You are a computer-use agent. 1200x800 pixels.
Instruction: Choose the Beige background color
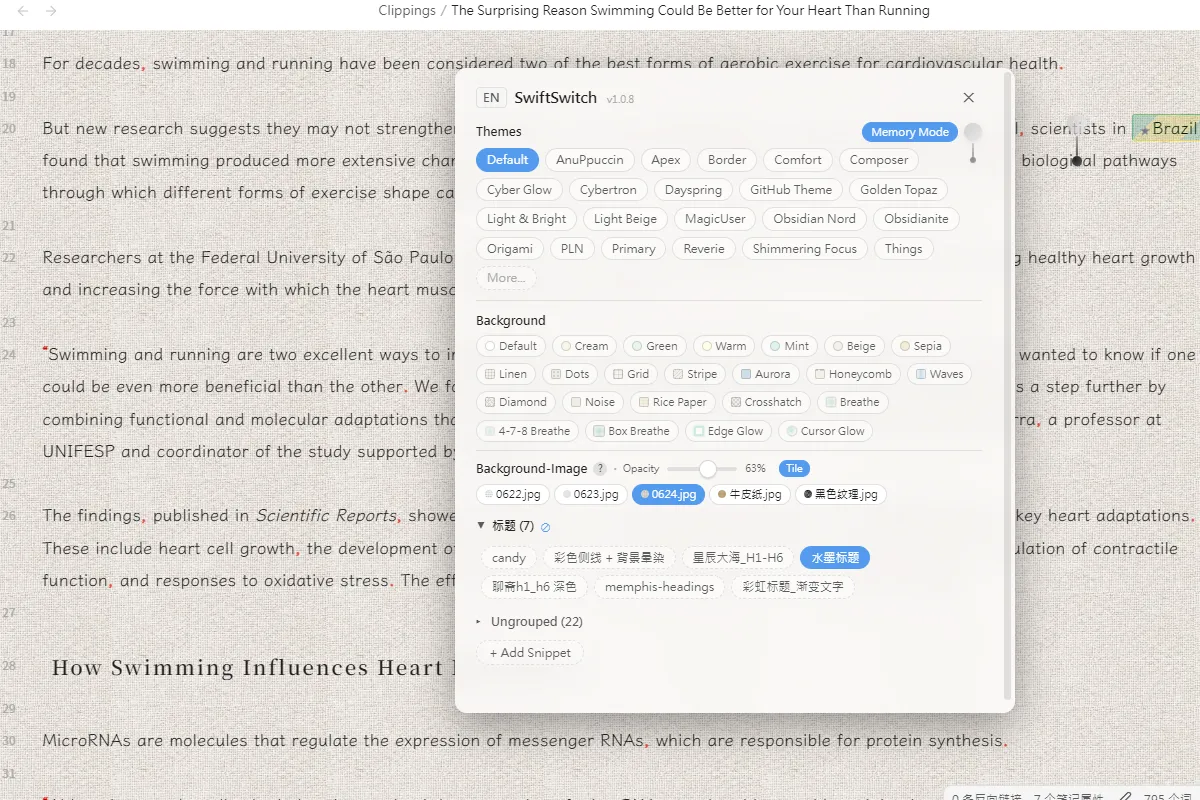[854, 346]
